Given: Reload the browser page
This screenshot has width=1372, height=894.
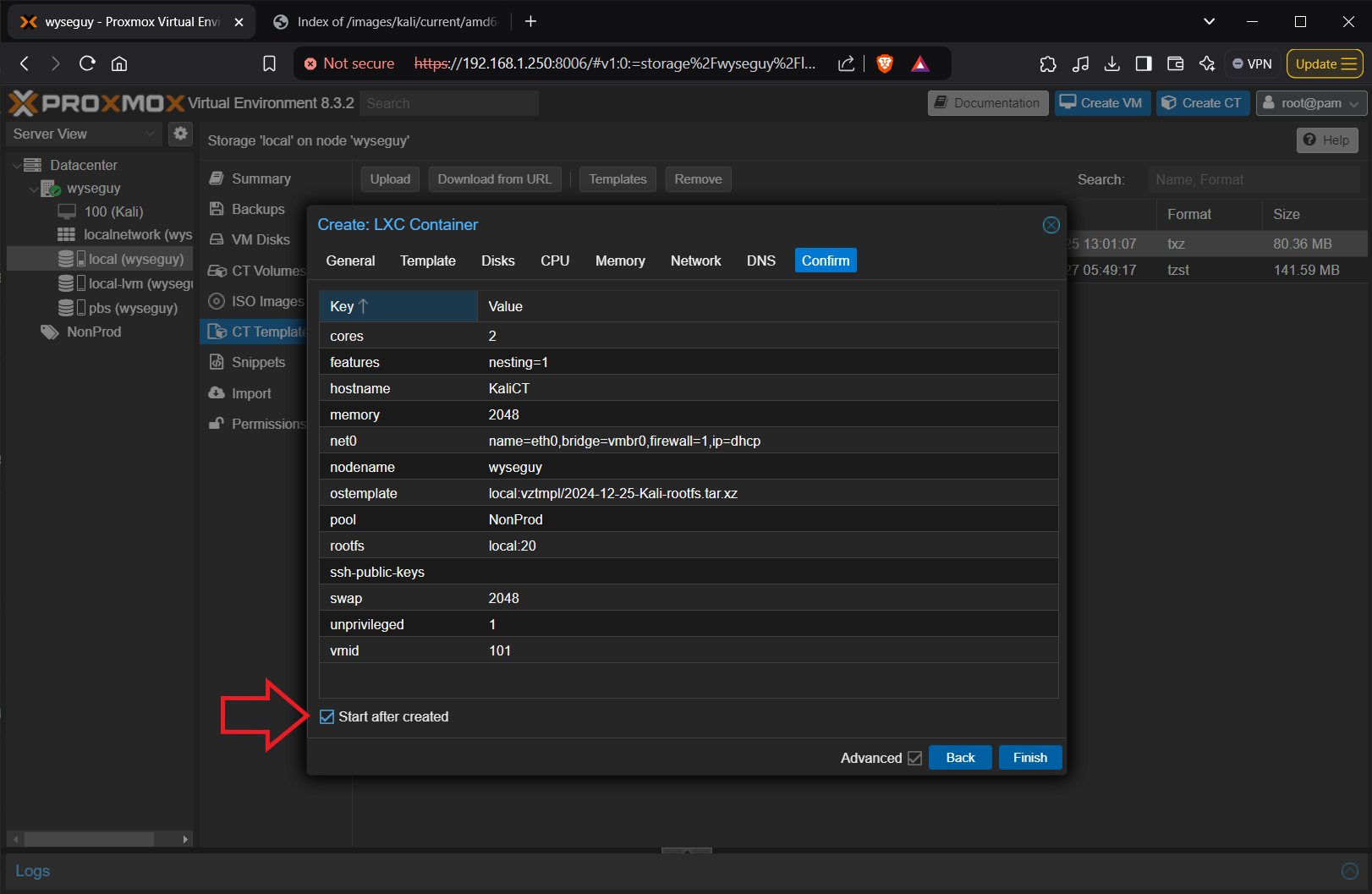Looking at the screenshot, I should pos(87,63).
